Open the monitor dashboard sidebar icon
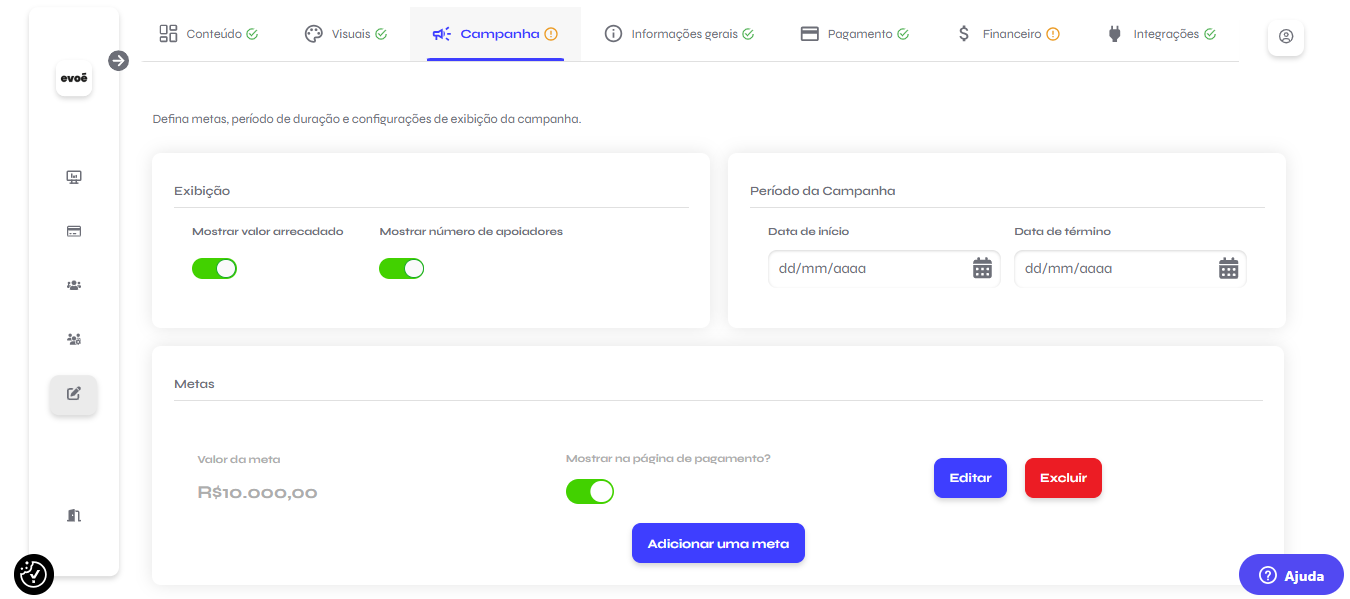The image size is (1350, 599). pyautogui.click(x=74, y=177)
